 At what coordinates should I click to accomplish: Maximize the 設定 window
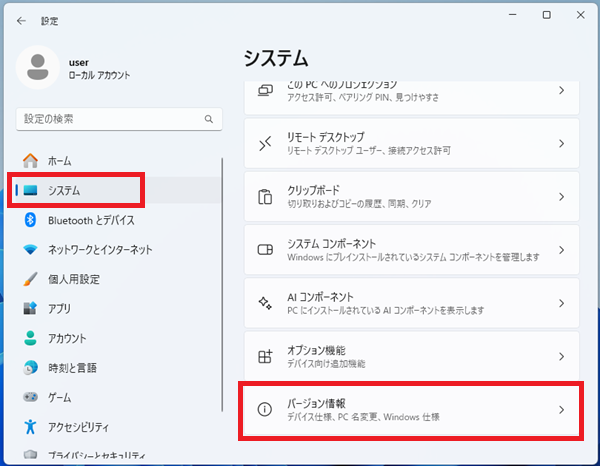point(546,15)
